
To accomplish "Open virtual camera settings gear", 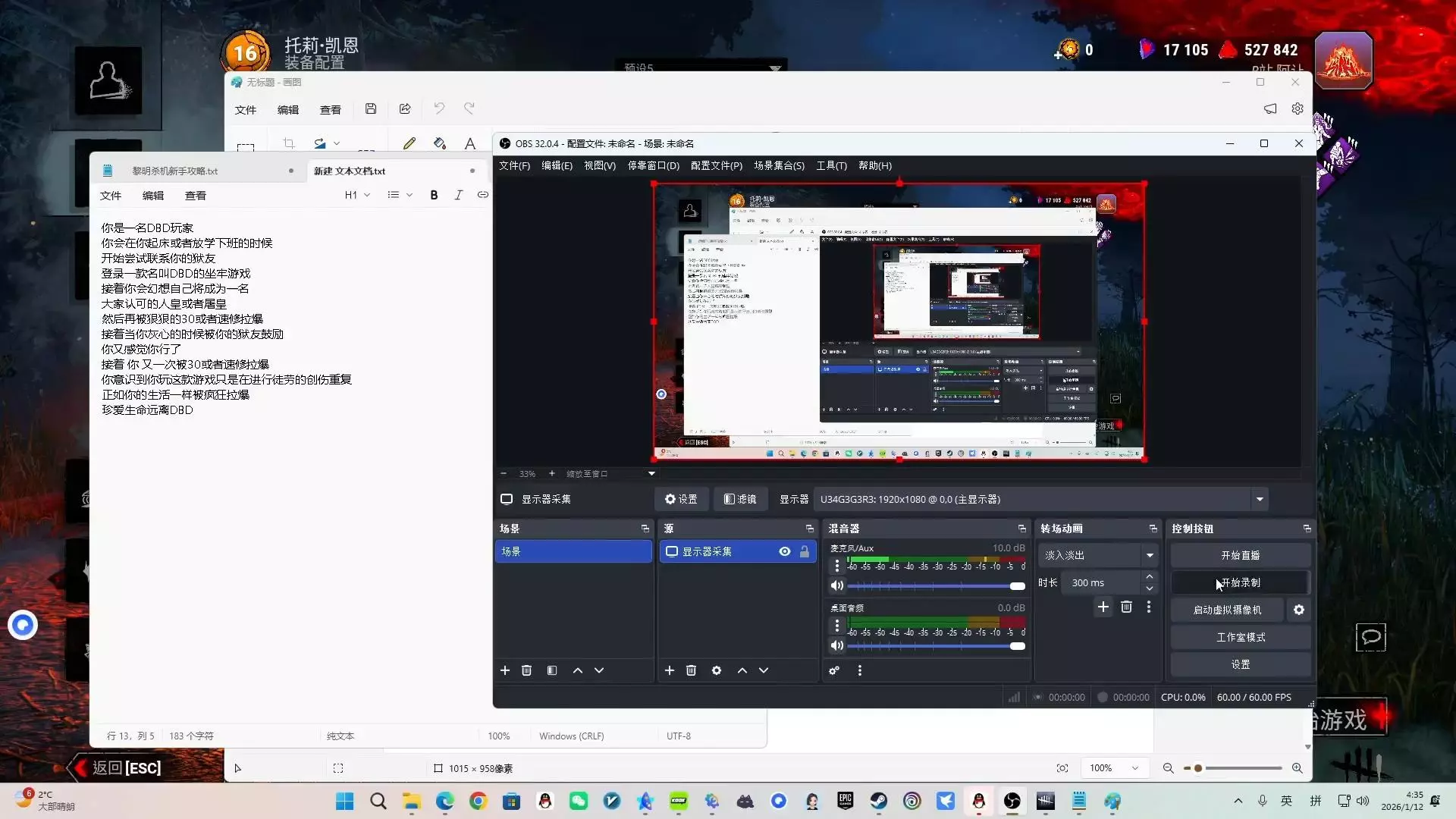I will (x=1299, y=610).
